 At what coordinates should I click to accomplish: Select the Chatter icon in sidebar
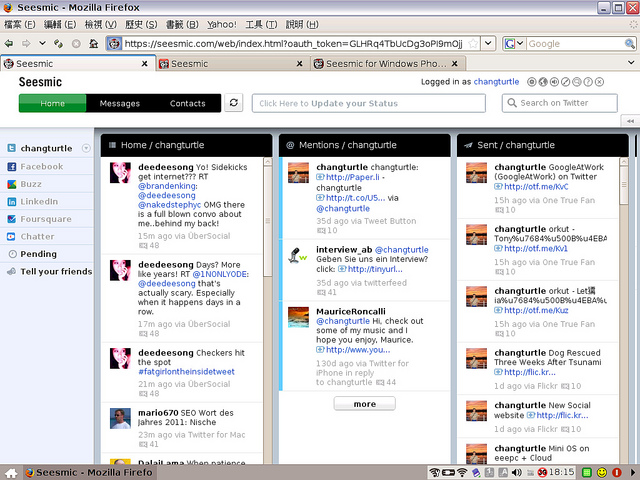[11, 237]
